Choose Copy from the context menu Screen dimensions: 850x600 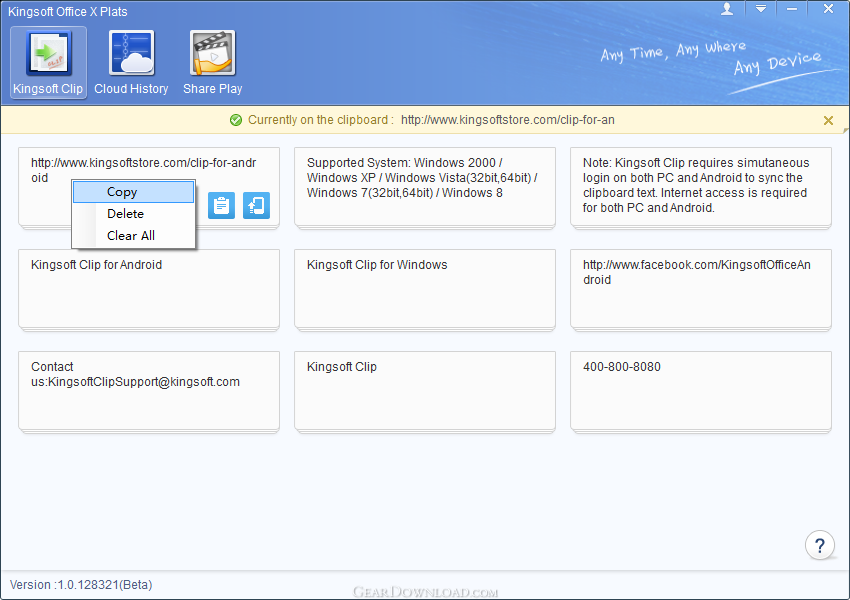133,192
